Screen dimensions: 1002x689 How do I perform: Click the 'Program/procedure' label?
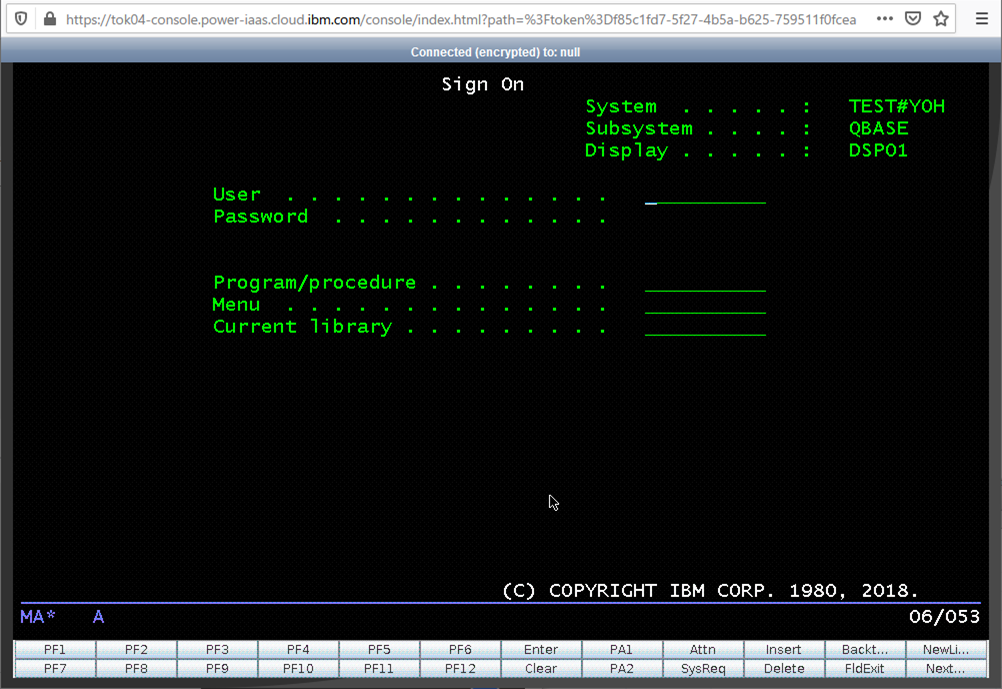point(314,283)
